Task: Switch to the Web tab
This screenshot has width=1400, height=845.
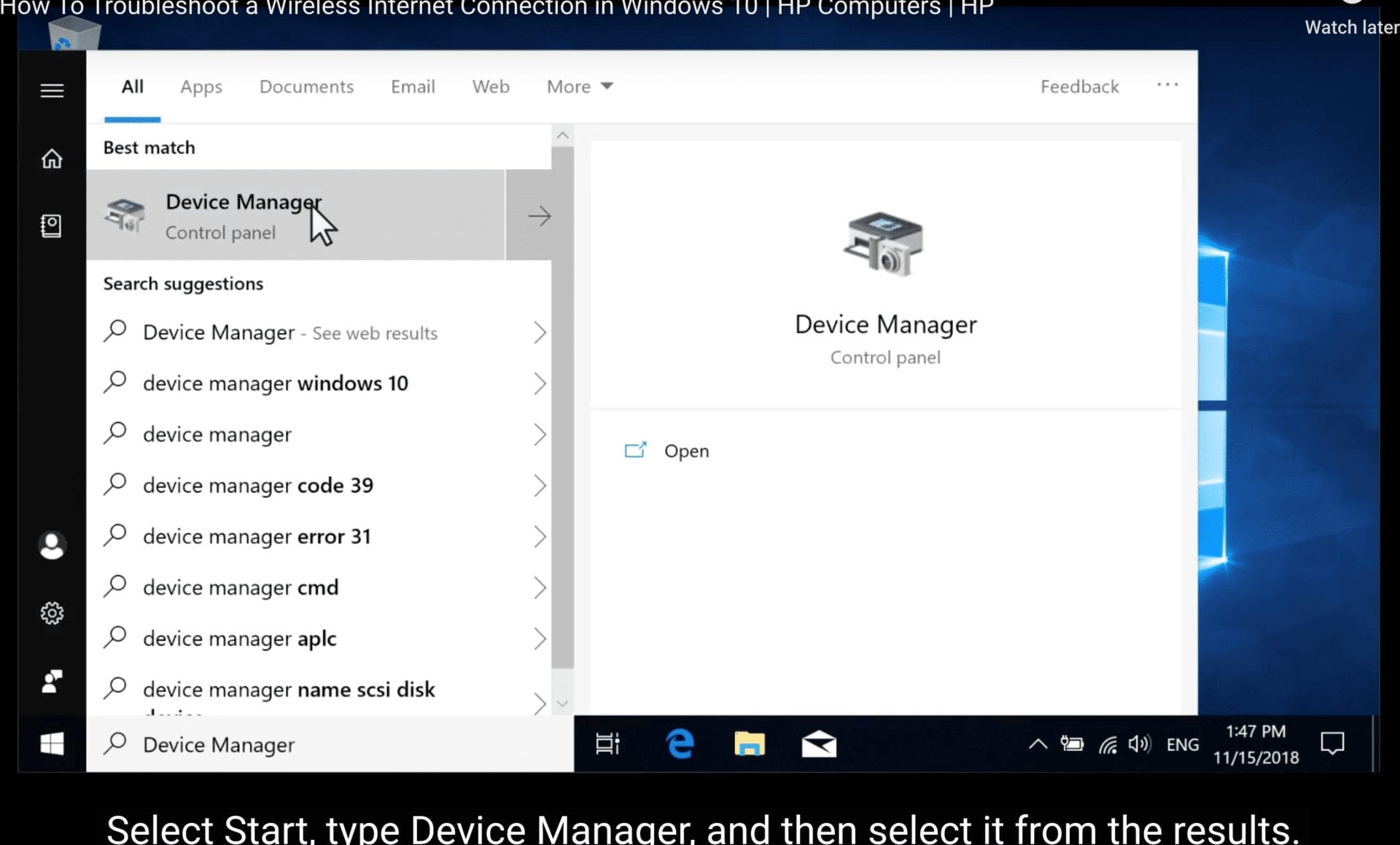Action: 491,87
